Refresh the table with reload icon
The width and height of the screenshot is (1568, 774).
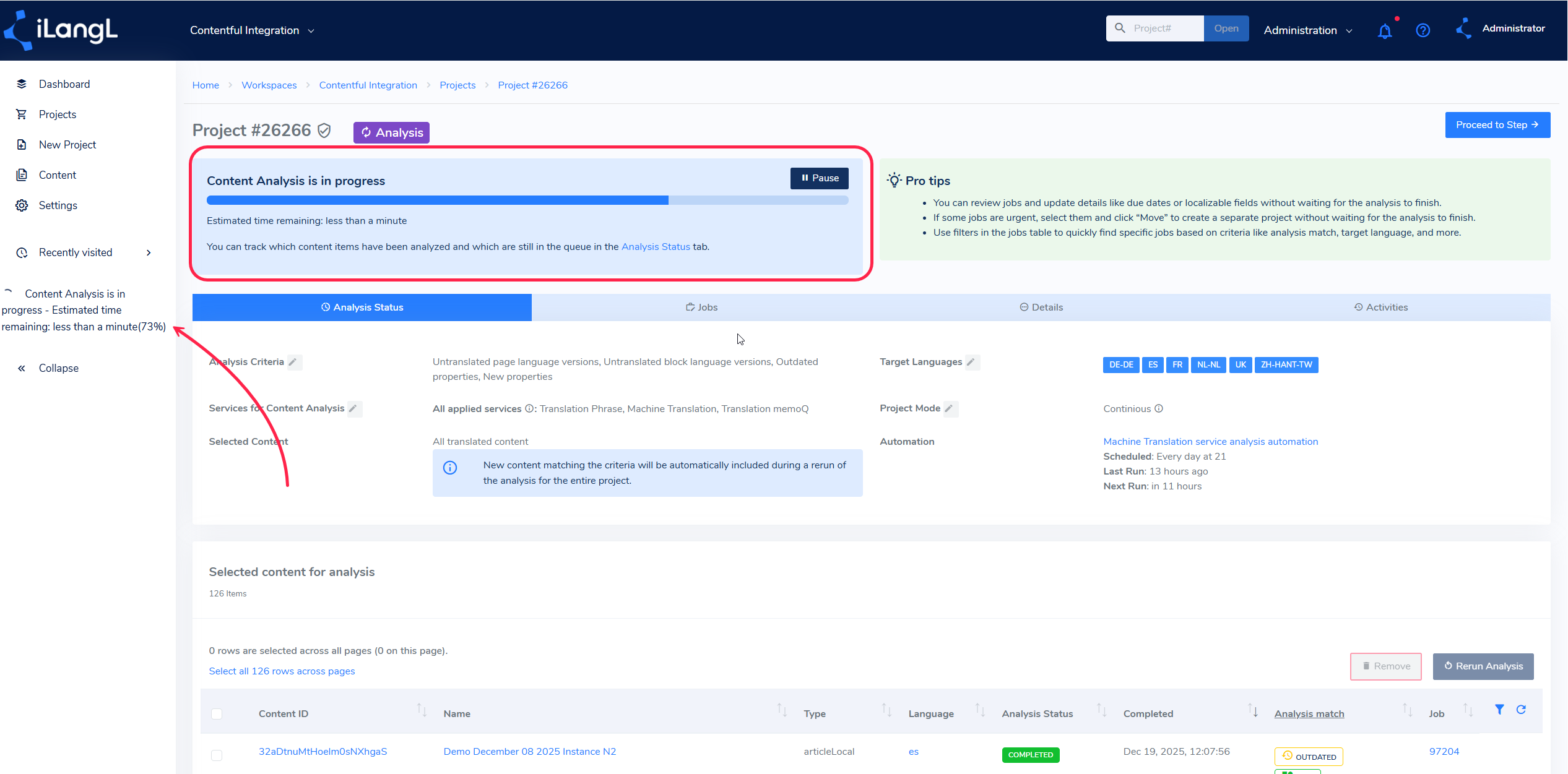click(1521, 710)
